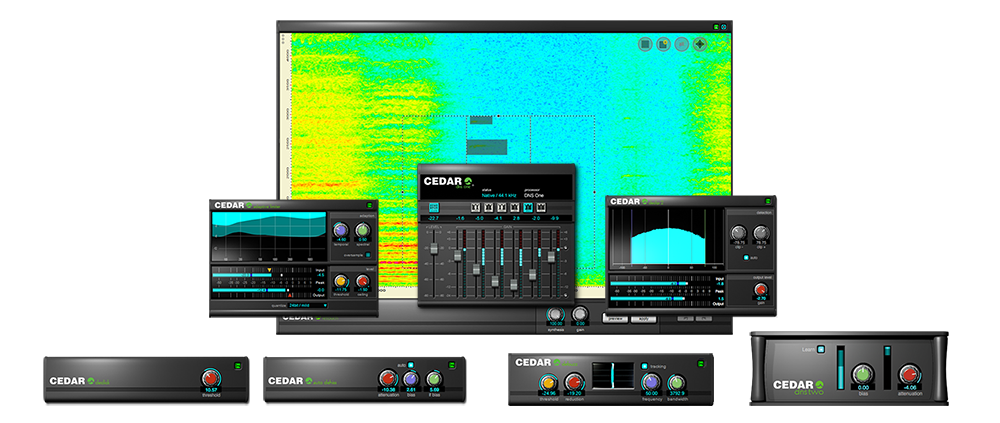Click the power indicator on auto dehiss panel
This screenshot has width=1000, height=423.
[452, 365]
